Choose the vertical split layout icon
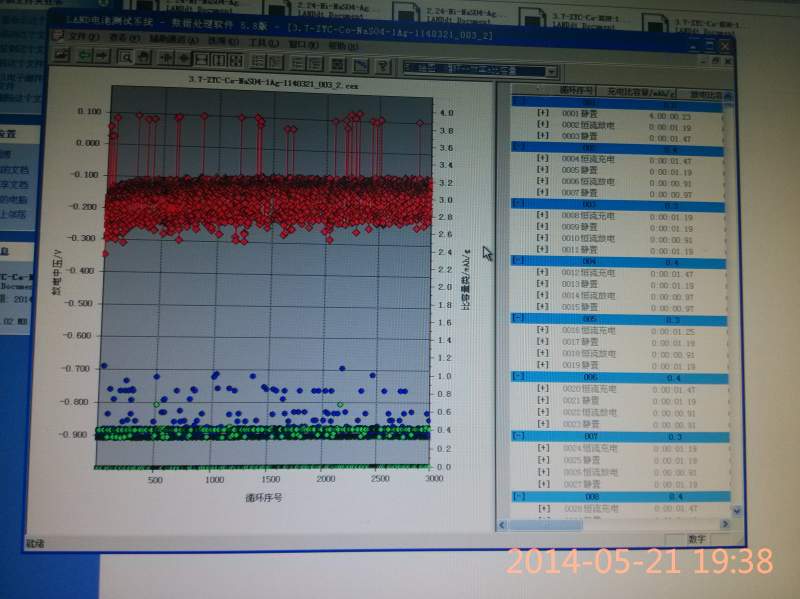The image size is (800, 599). click(x=219, y=60)
